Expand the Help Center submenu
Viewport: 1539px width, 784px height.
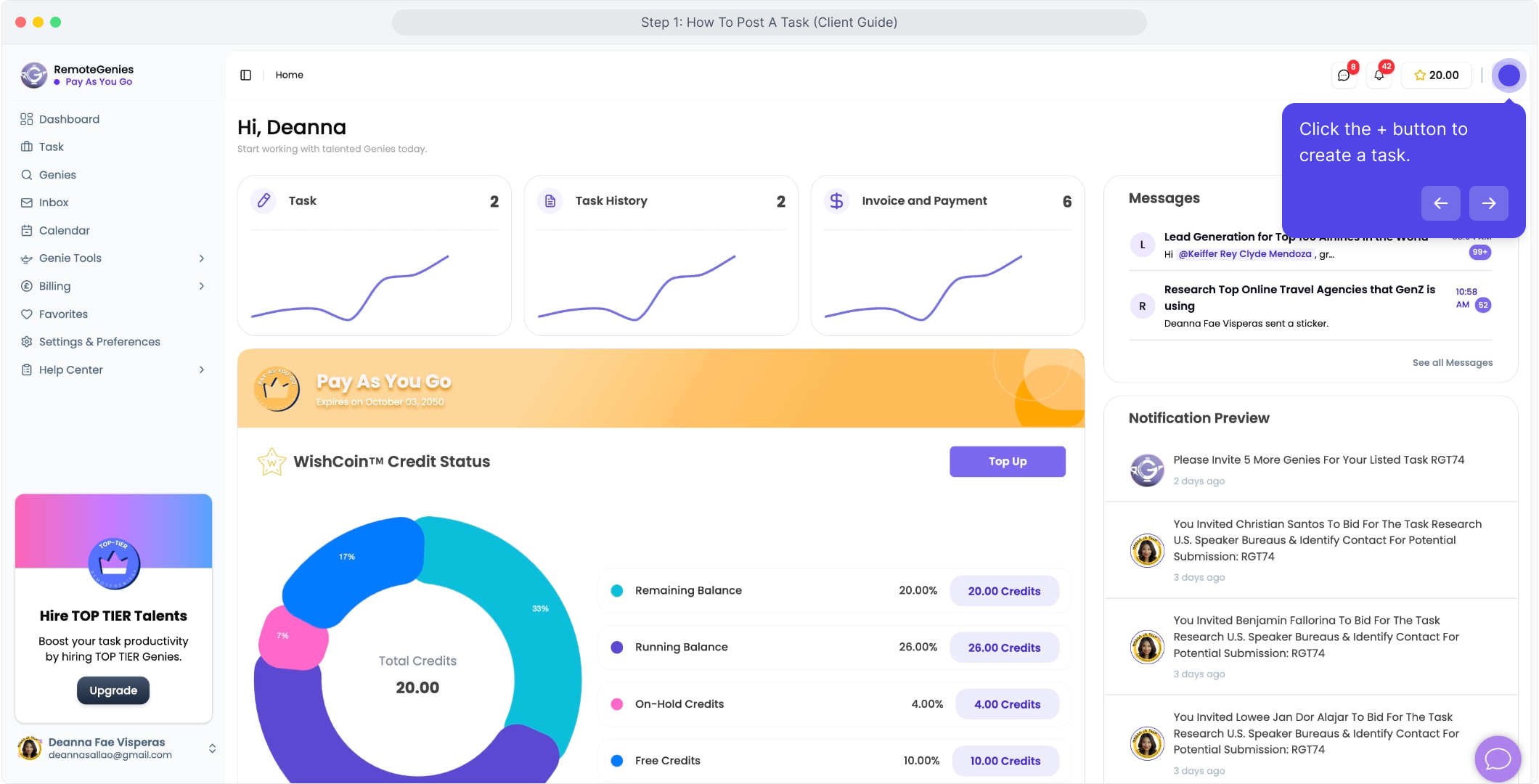pos(202,369)
